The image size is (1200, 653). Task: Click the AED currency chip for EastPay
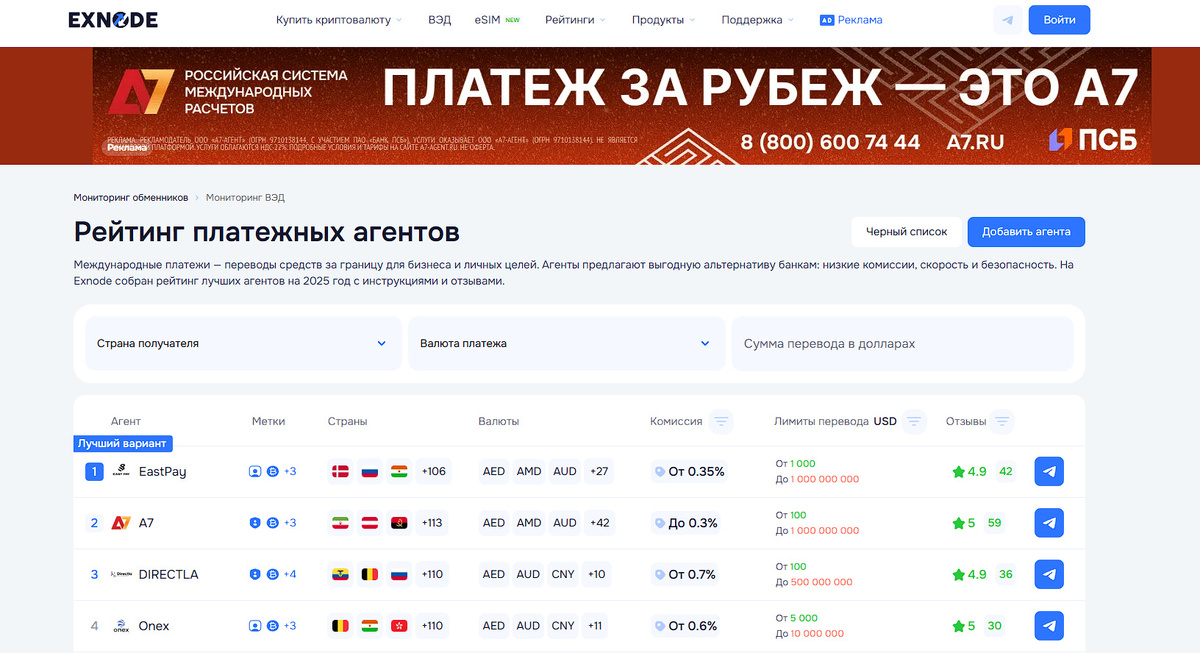pyautogui.click(x=494, y=471)
